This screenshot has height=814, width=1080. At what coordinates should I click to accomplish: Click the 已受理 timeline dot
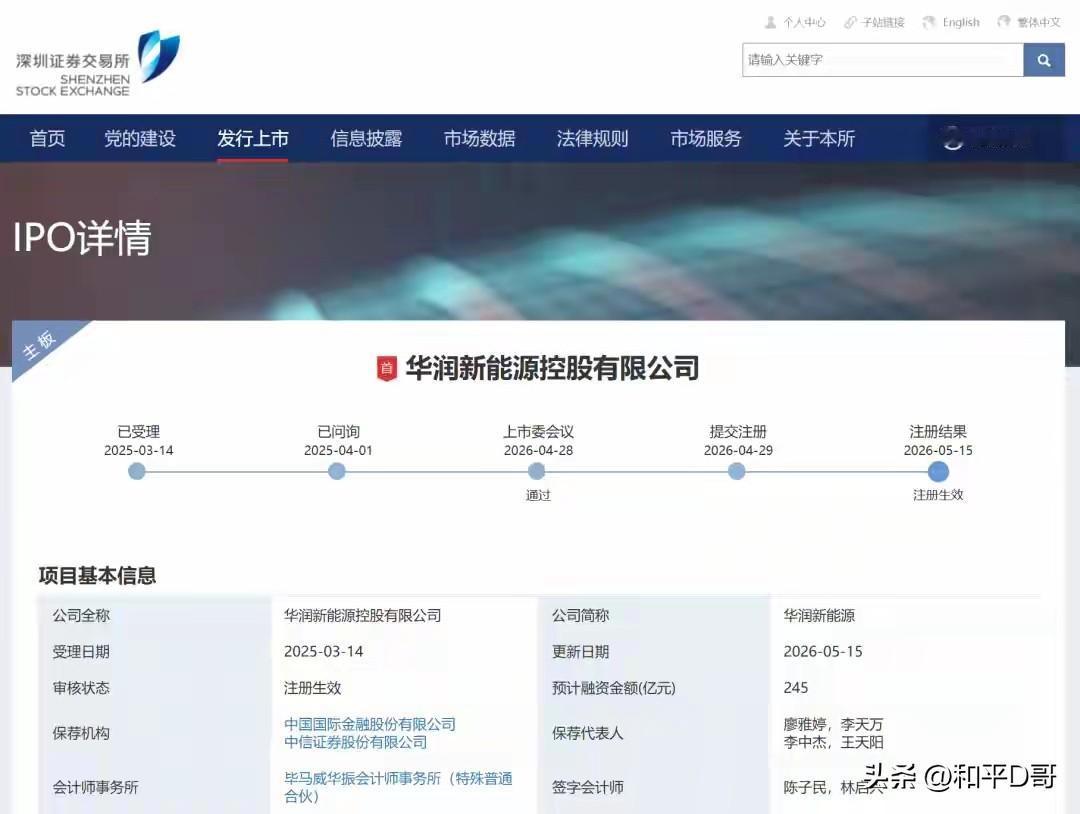coord(137,472)
